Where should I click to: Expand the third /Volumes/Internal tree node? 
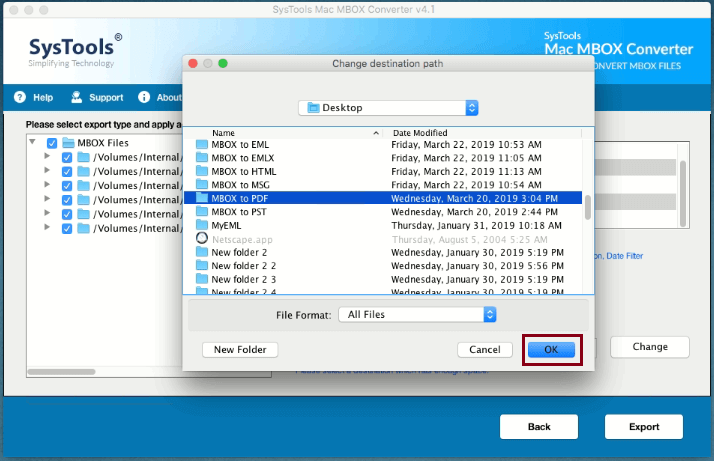coord(47,184)
